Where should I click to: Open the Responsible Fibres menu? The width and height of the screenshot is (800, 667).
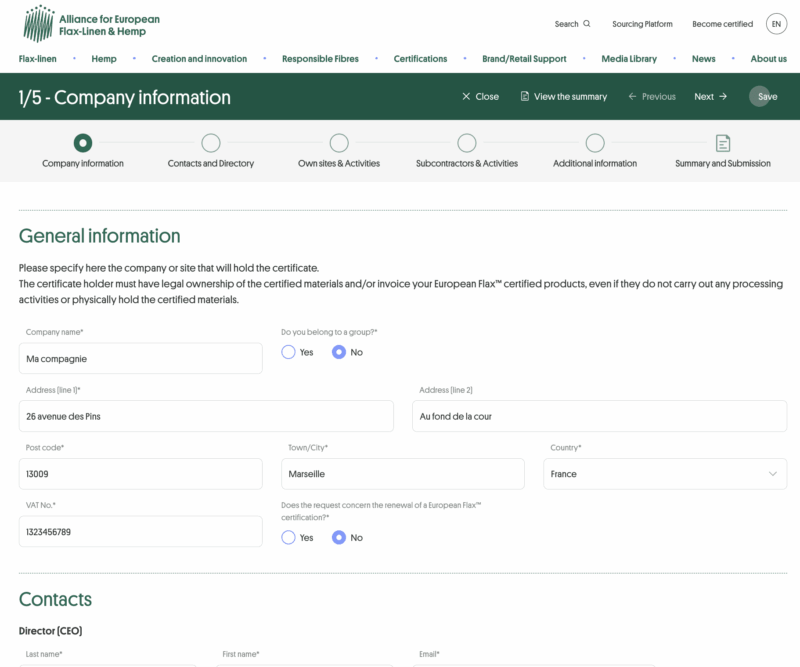tap(320, 59)
